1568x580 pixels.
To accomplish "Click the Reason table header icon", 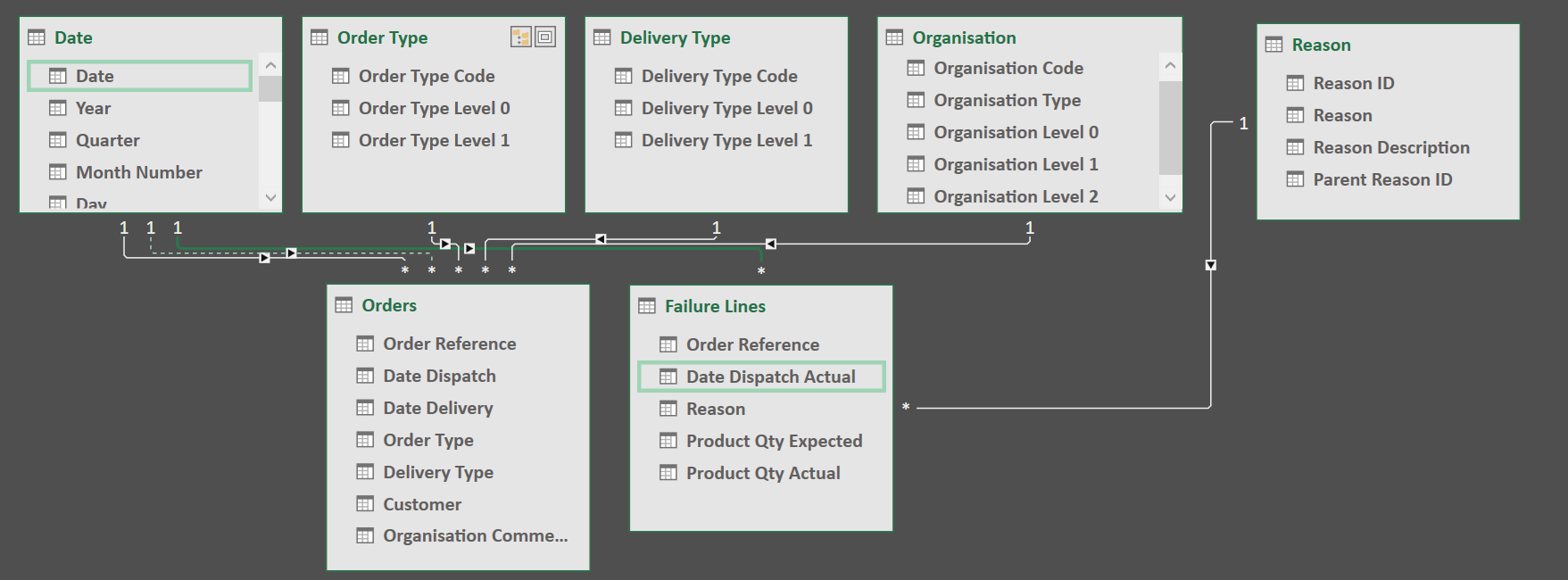I will click(x=1273, y=45).
